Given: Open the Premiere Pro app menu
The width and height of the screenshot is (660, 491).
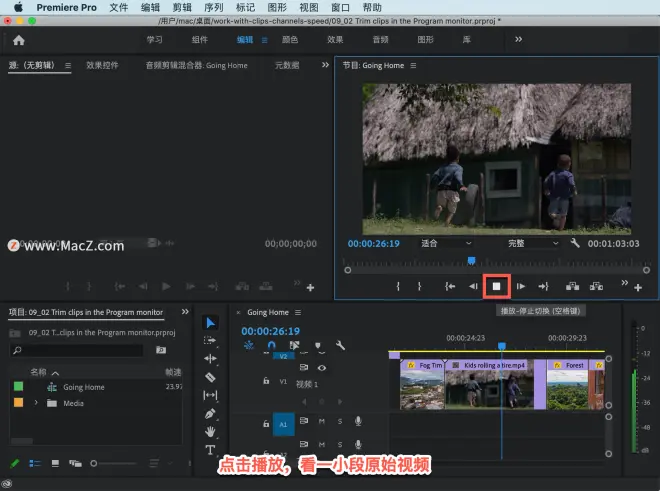Looking at the screenshot, I should 67,8.
